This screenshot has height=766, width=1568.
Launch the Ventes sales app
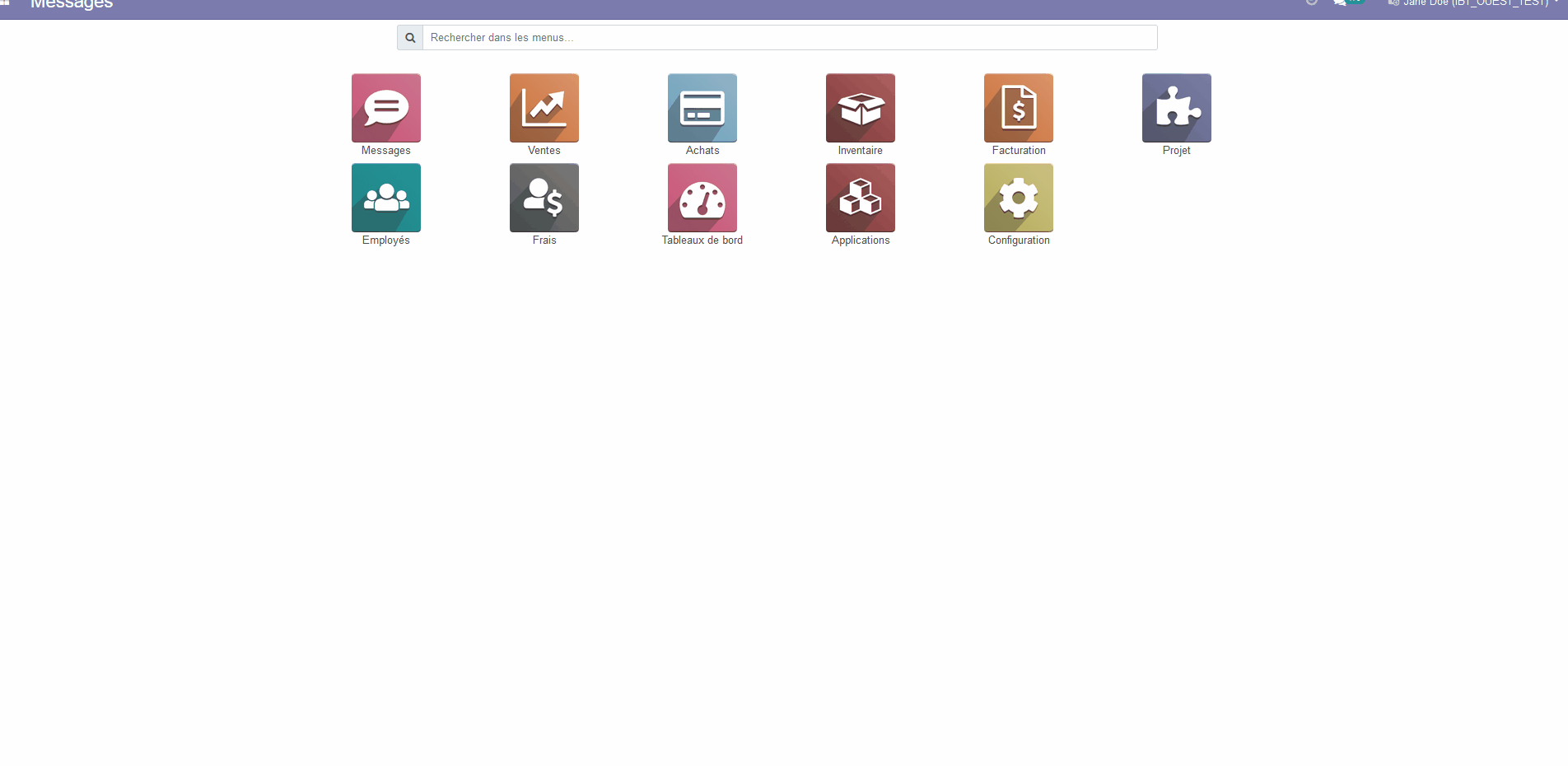coord(544,108)
